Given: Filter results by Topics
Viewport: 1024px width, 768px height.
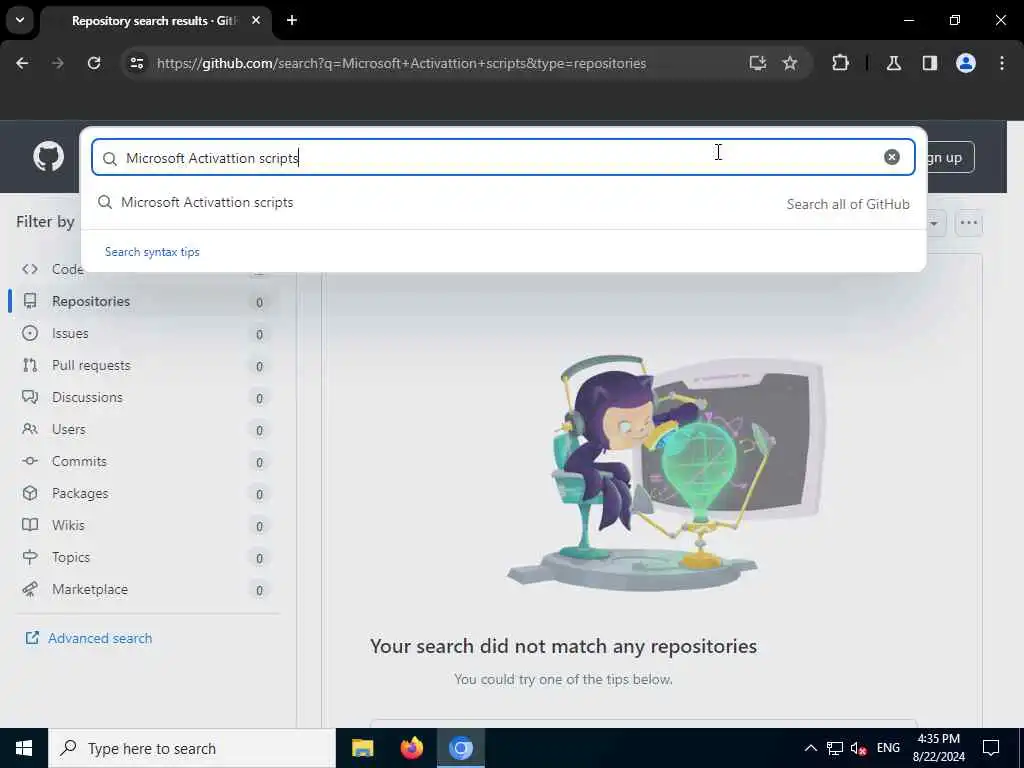Looking at the screenshot, I should click(145, 557).
